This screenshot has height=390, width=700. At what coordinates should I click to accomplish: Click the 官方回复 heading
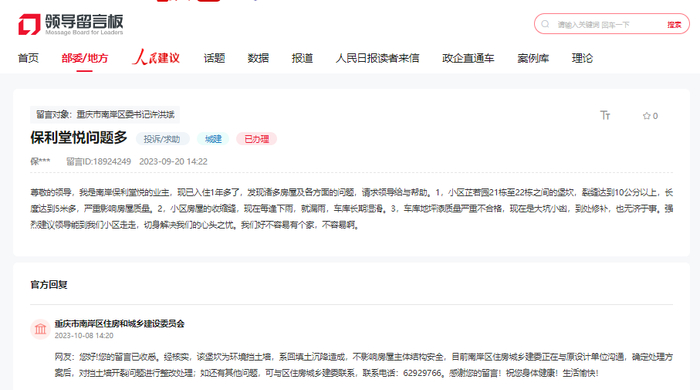49,285
